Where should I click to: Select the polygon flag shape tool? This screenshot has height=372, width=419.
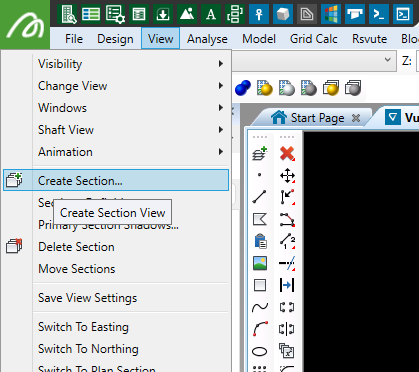[x=260, y=219]
